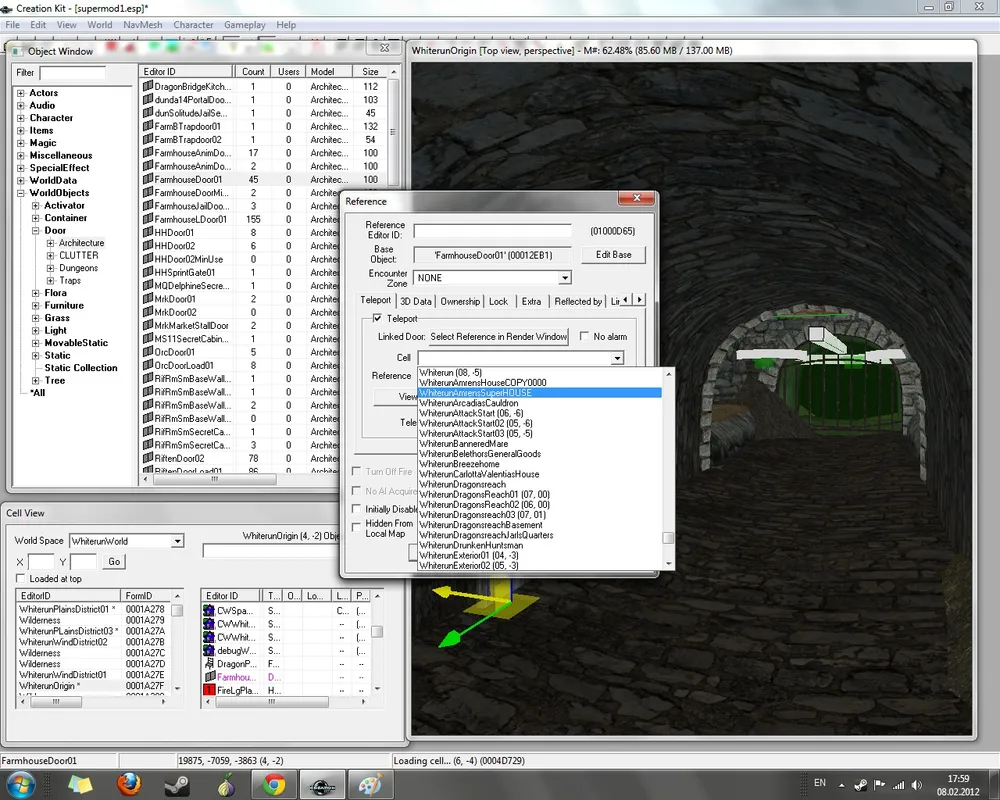Expand the Actors tree category

[21, 93]
